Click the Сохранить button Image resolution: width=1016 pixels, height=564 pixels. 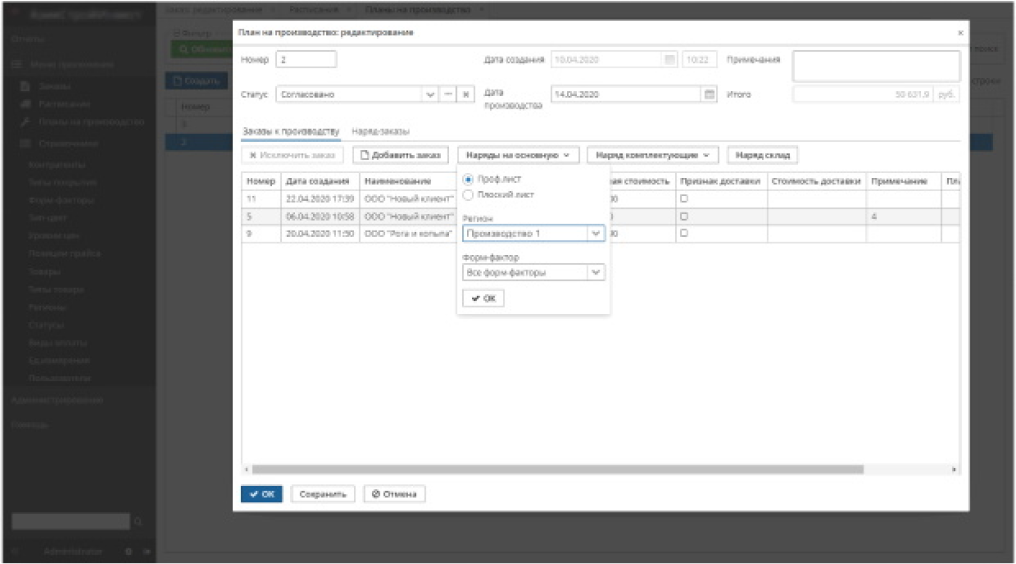pos(323,494)
